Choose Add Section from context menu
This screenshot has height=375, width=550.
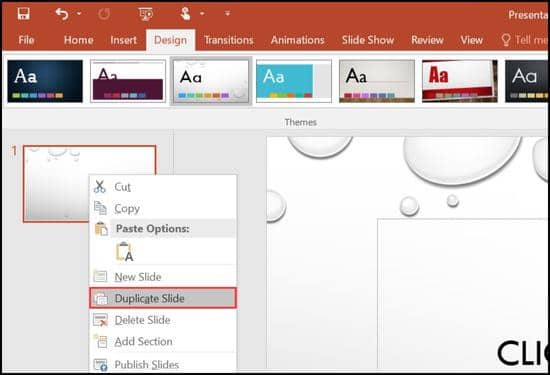pyautogui.click(x=163, y=341)
